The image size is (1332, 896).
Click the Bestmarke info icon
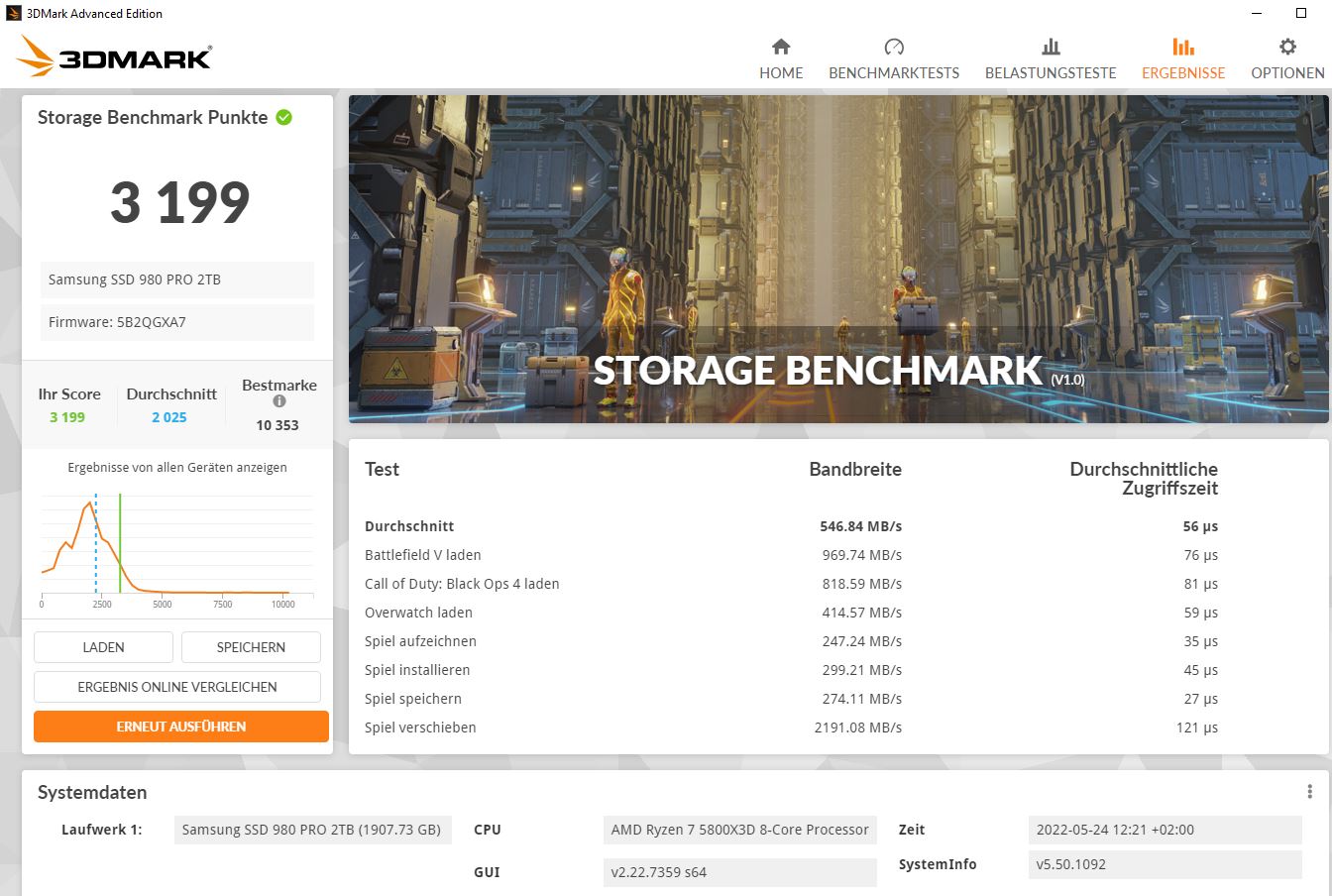(279, 401)
